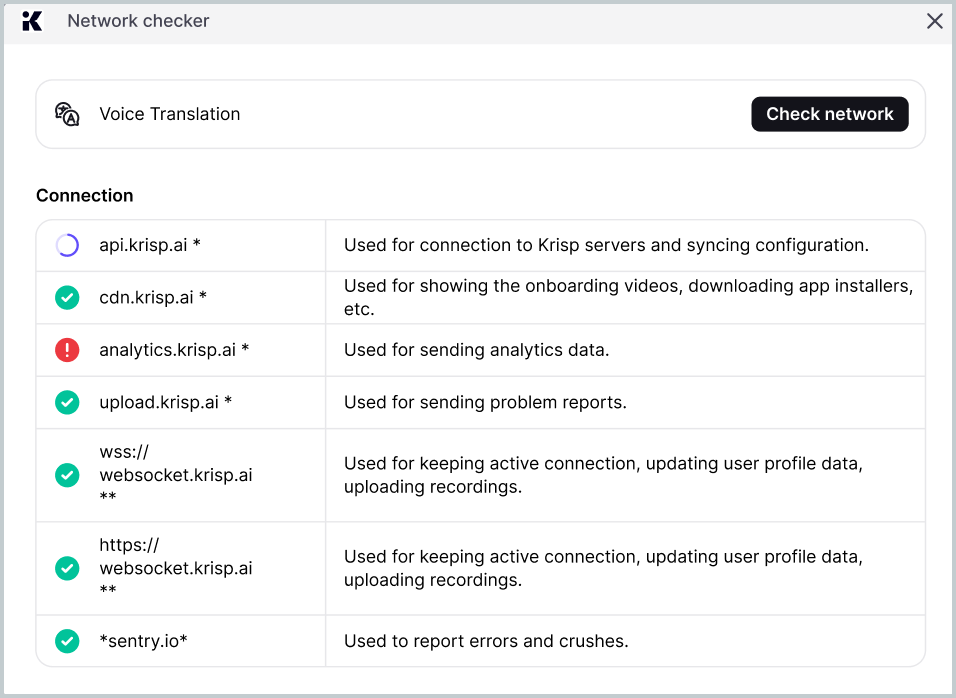The image size is (956, 698).
Task: Click the loading spinner beside api.krisp.ai
Action: point(67,245)
